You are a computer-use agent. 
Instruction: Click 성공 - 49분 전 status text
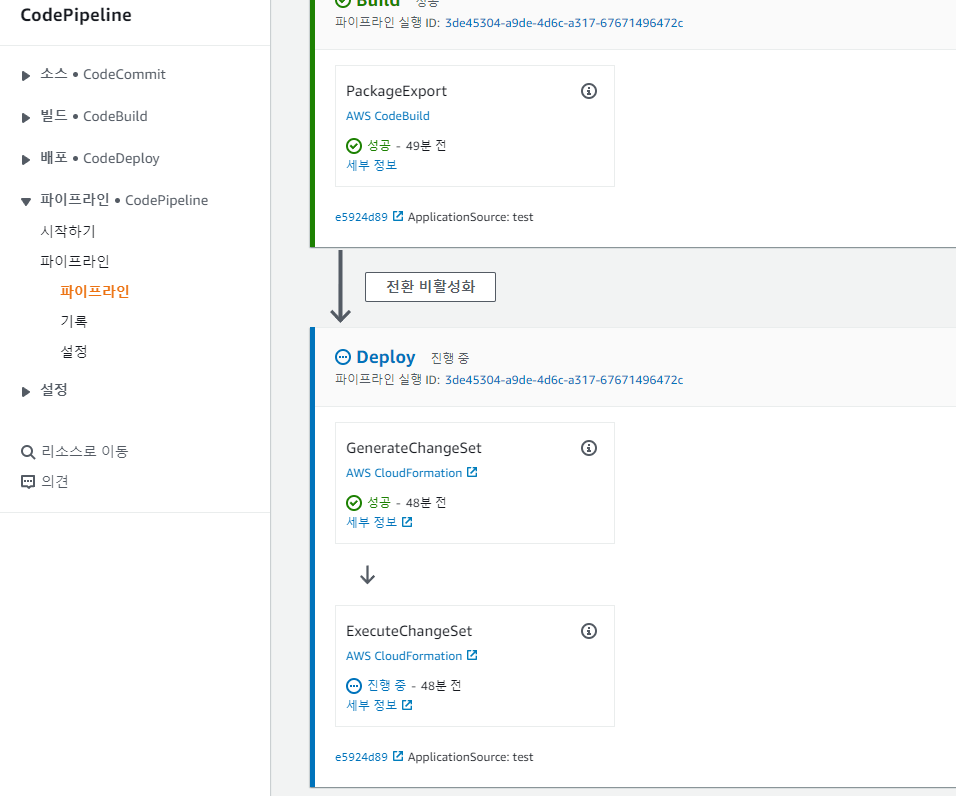[x=406, y=146]
